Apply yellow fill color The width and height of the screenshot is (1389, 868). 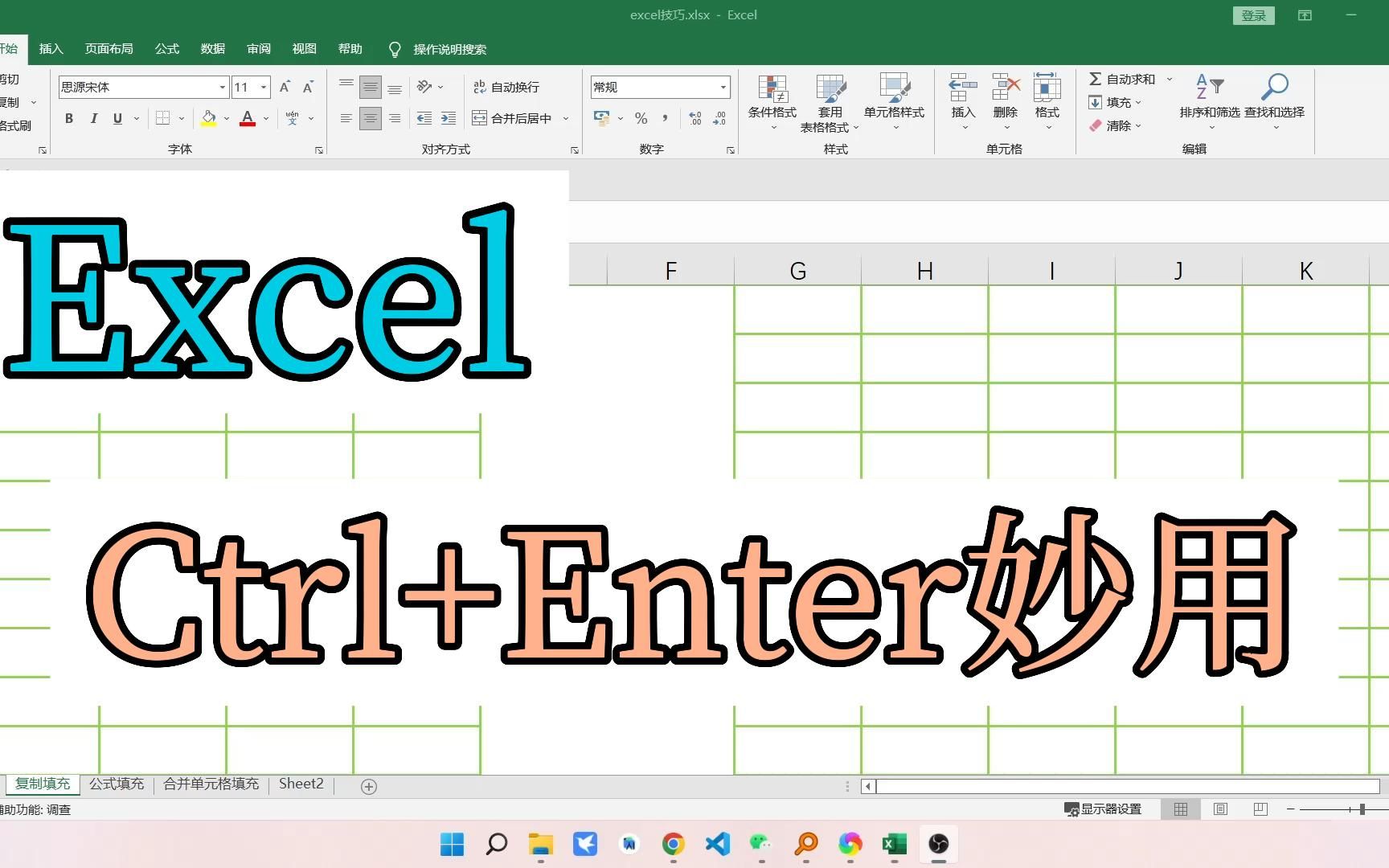[209, 118]
